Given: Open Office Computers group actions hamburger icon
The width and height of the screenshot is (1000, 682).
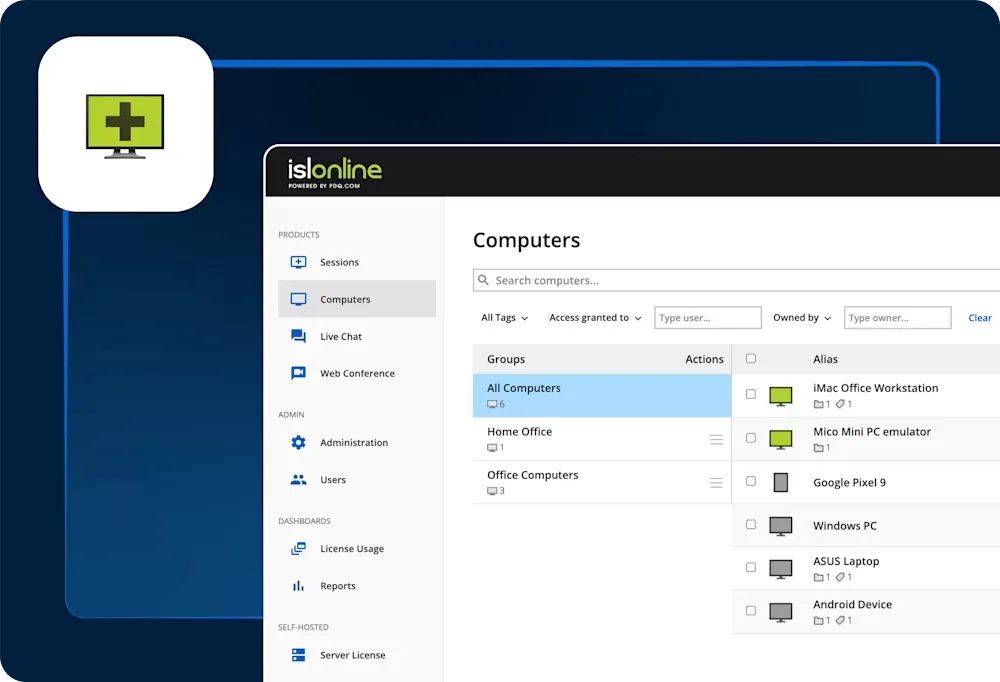Looking at the screenshot, I should coord(716,483).
